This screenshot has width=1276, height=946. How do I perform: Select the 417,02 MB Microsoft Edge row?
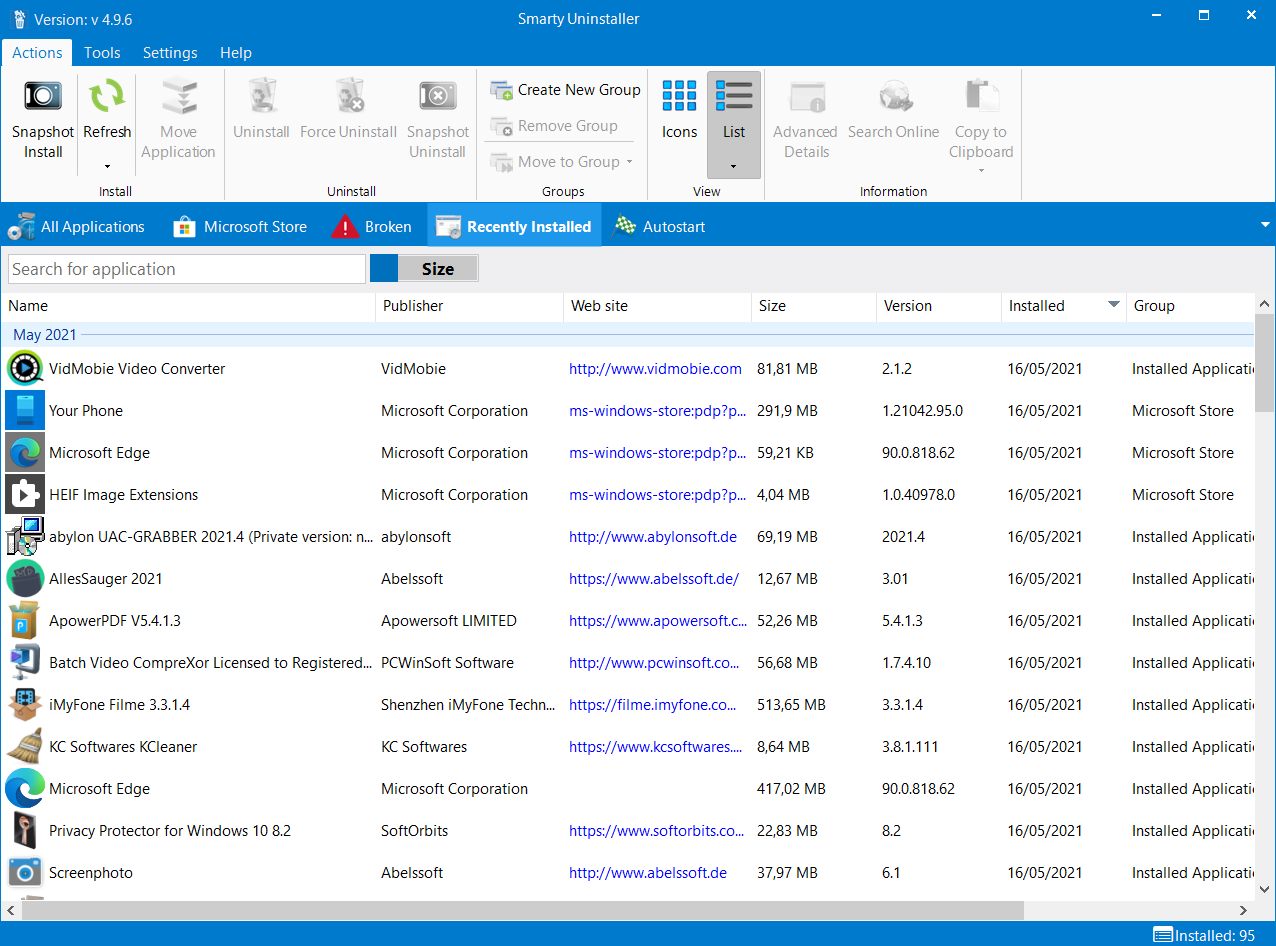click(628, 789)
